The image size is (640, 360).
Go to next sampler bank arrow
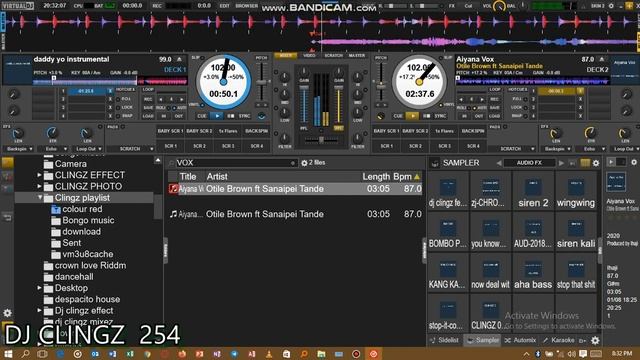[561, 163]
